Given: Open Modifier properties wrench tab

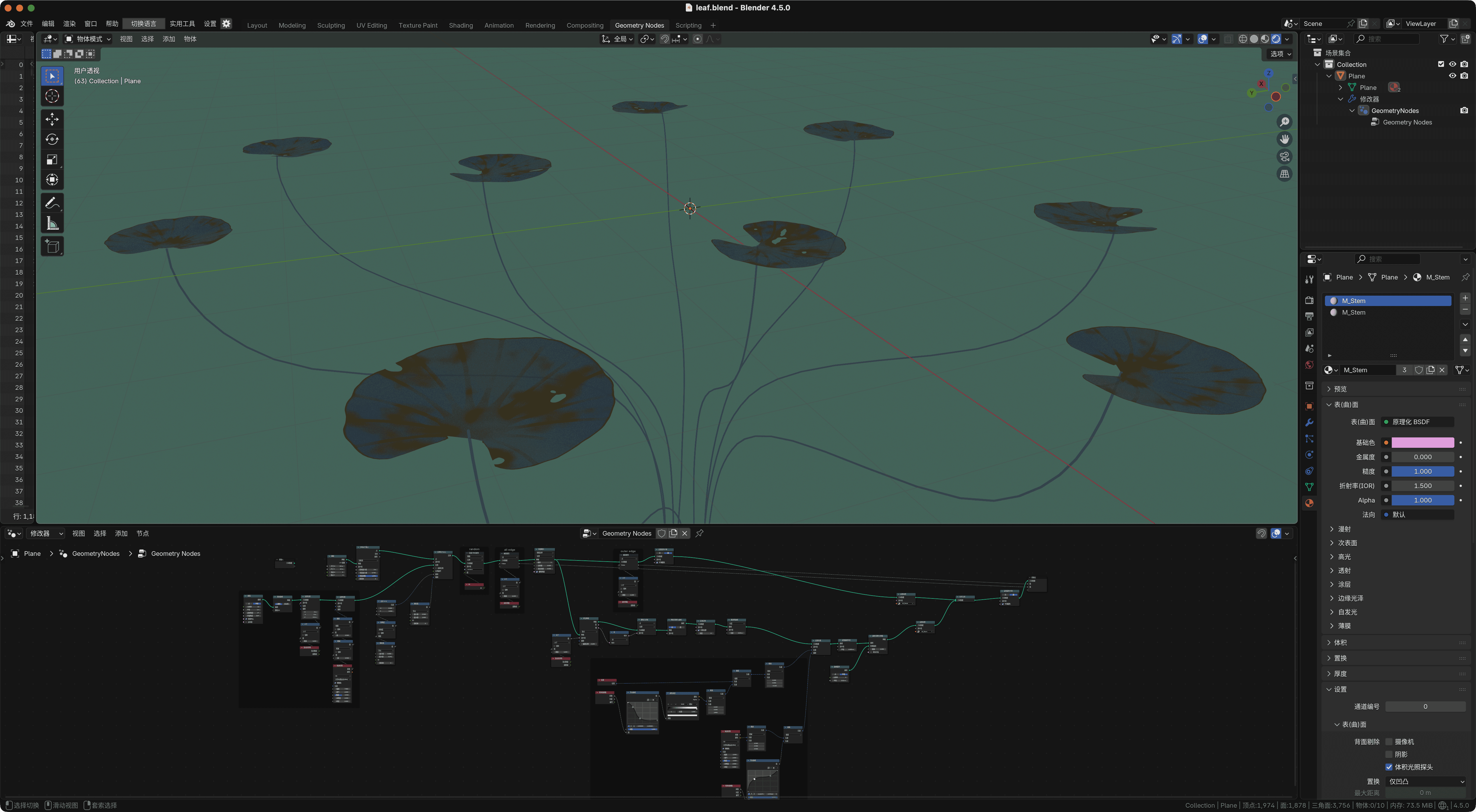Looking at the screenshot, I should [1309, 423].
